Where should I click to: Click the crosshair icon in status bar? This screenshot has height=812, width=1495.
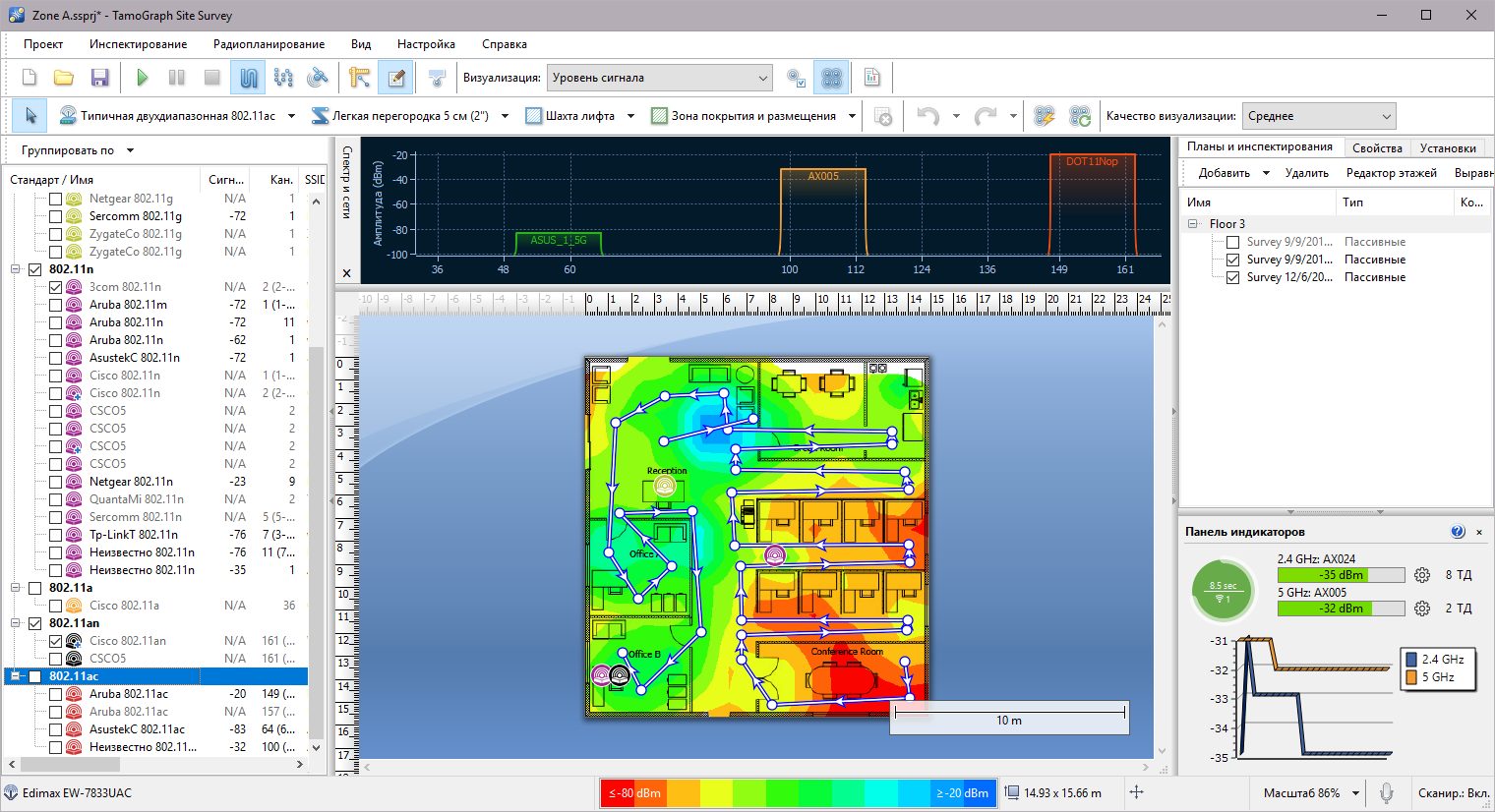click(1136, 792)
